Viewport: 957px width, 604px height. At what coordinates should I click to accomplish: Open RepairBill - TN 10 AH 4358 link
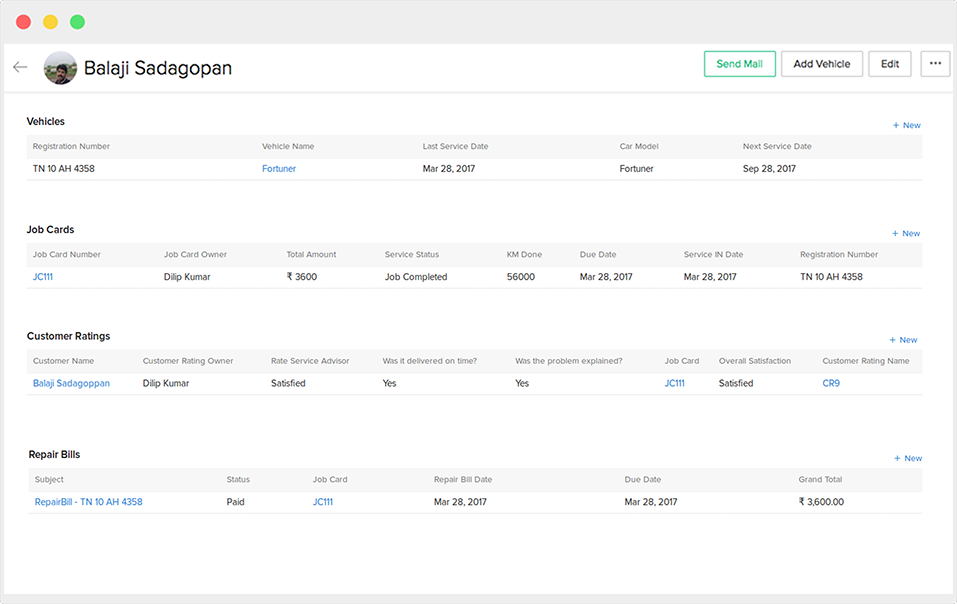coord(89,502)
